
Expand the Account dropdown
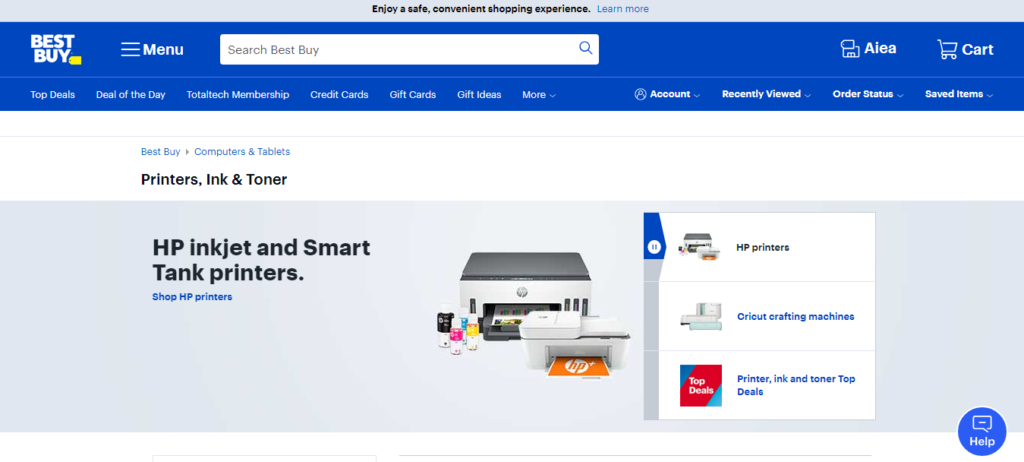point(667,94)
